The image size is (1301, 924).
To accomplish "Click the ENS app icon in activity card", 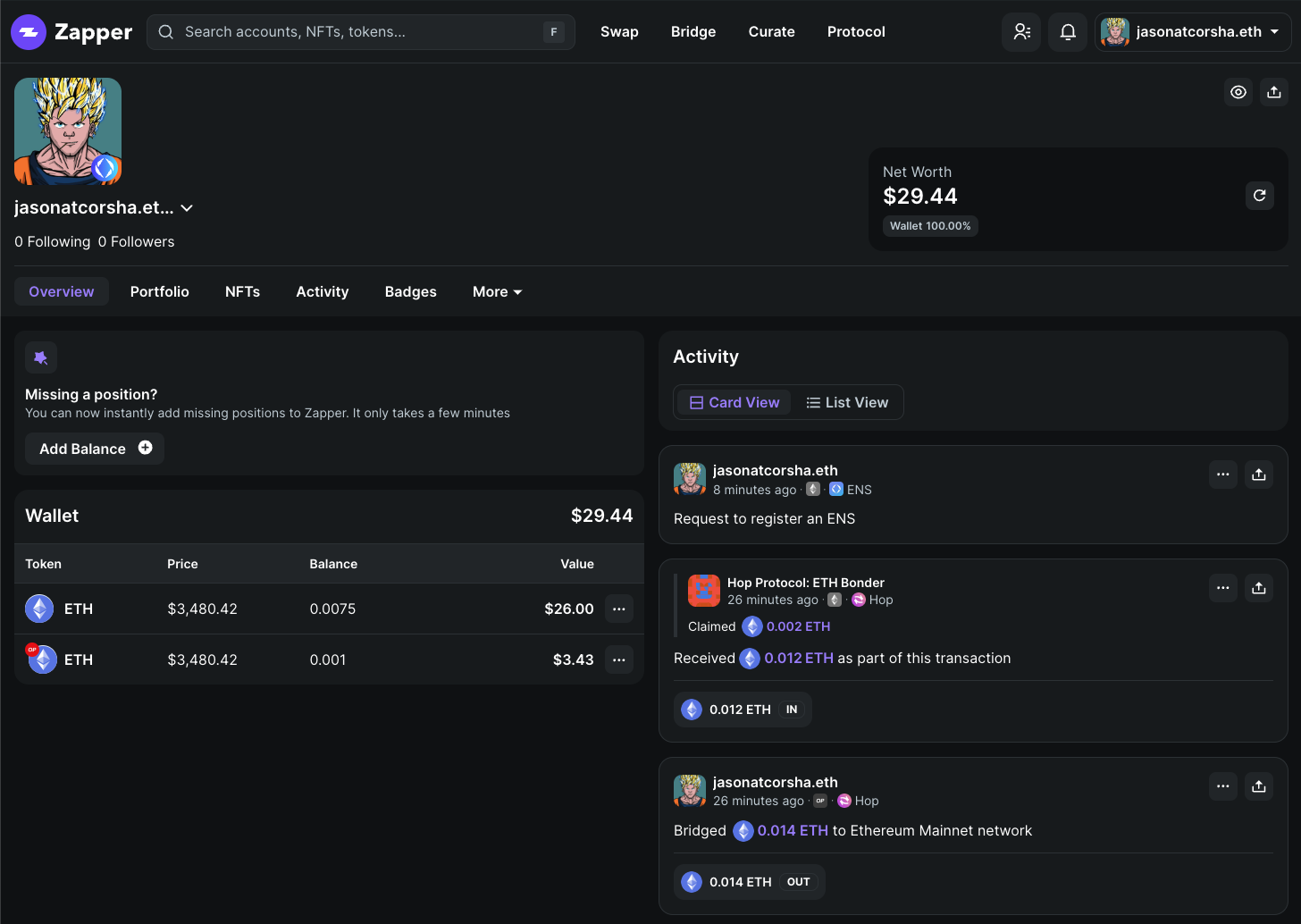I will click(x=836, y=490).
